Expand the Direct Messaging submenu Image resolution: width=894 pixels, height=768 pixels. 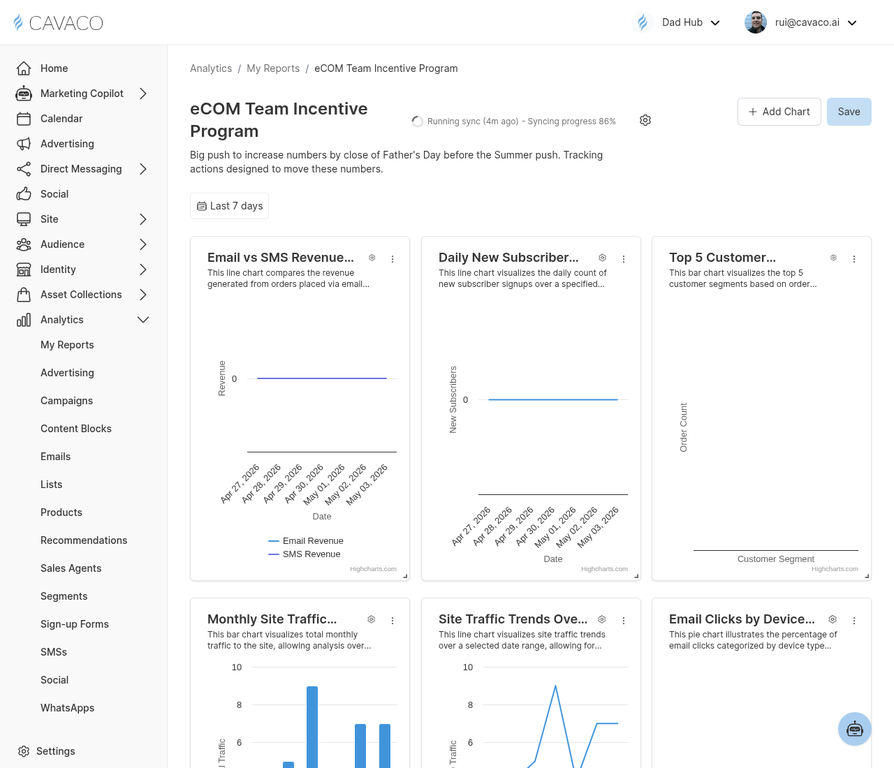click(x=143, y=169)
